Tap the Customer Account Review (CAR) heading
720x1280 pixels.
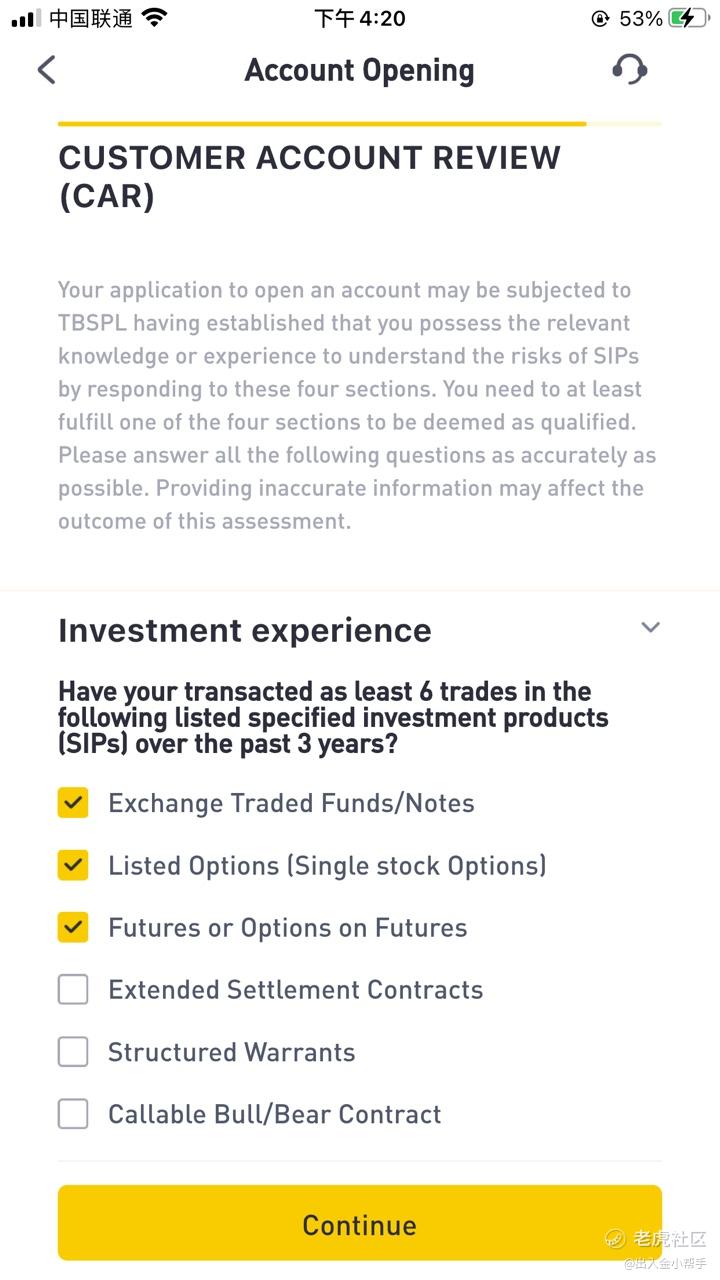coord(309,177)
